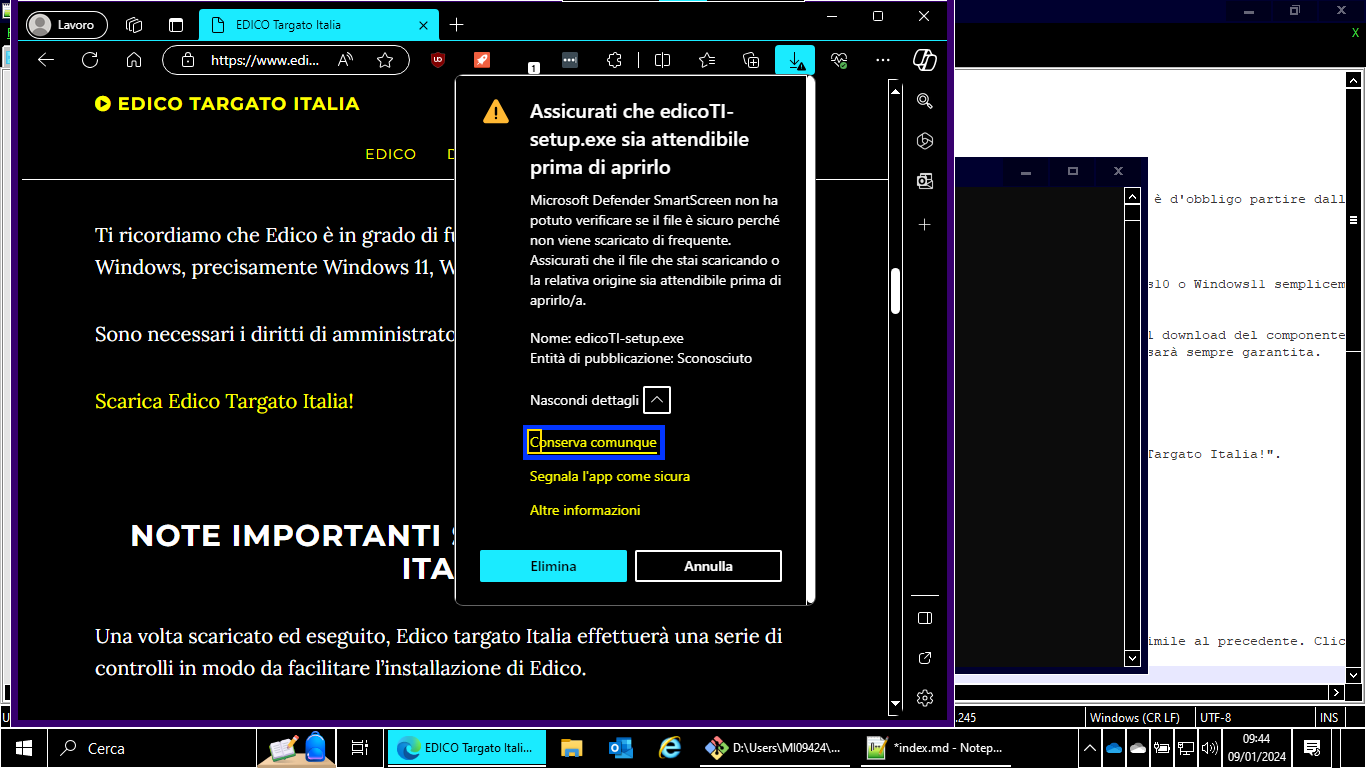Screen dimensions: 1366x768
Task: Click the sidebar open-in-new-window icon
Action: pyautogui.click(x=925, y=658)
